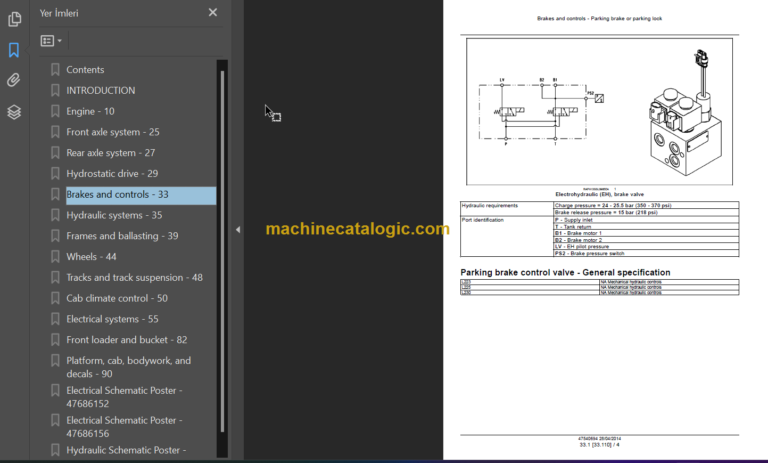Click bookmark icon beside Front axle system
This screenshot has width=768, height=463.
click(55, 132)
